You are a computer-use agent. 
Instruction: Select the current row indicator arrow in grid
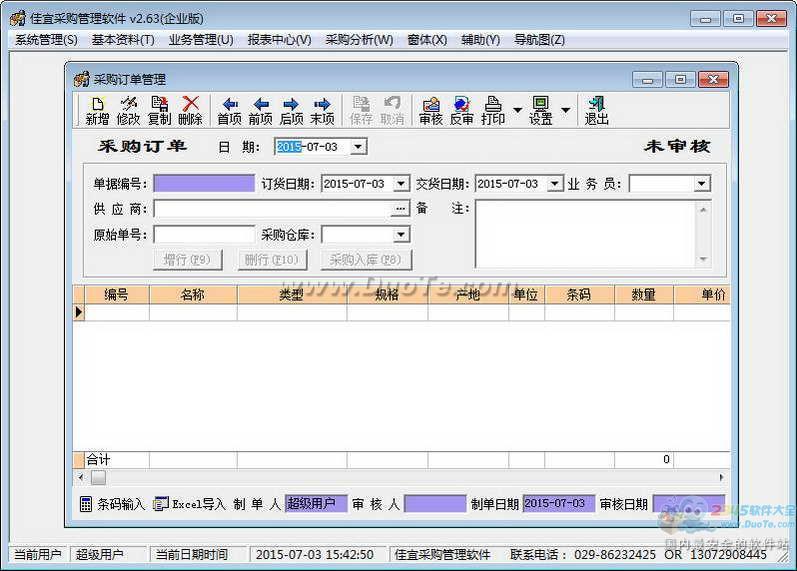coord(79,312)
